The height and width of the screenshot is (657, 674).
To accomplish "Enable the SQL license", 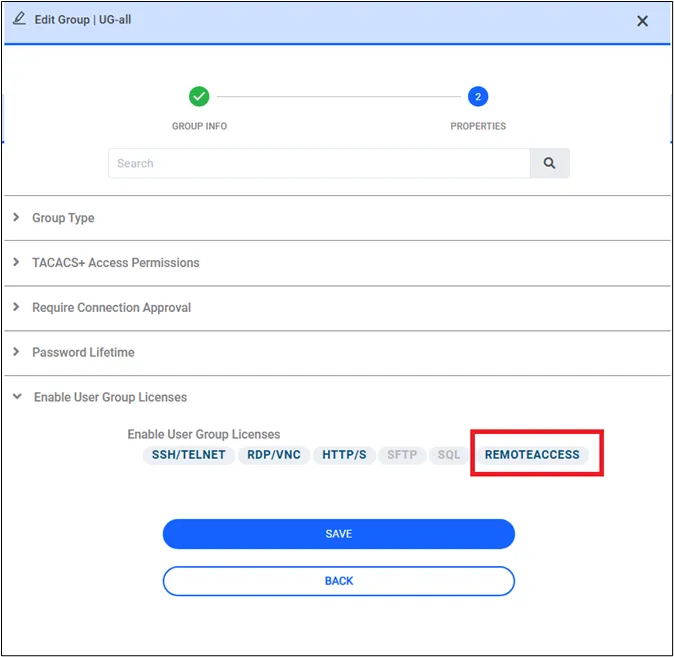I will point(449,454).
